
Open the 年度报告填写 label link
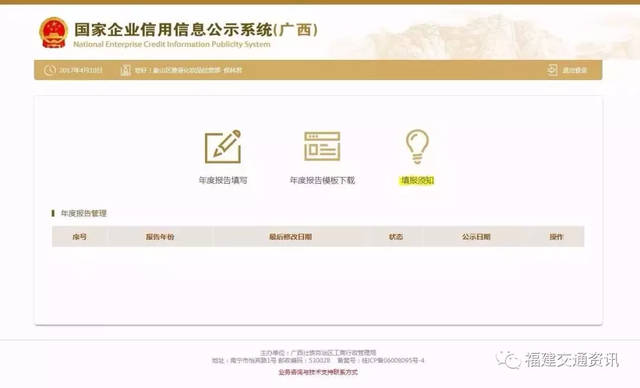pyautogui.click(x=223, y=180)
